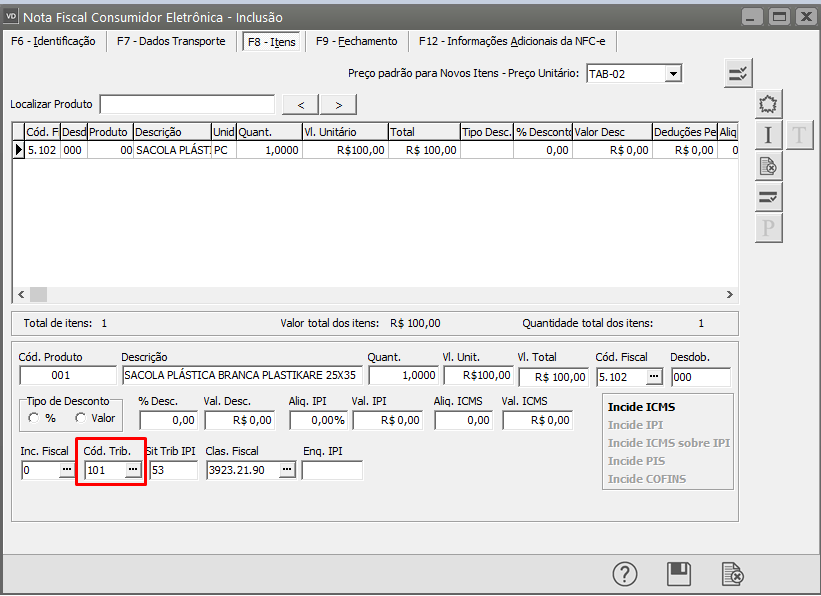Click the cancel document icon in bottom bar
Viewport: 821px width, 596px height.
pos(732,574)
